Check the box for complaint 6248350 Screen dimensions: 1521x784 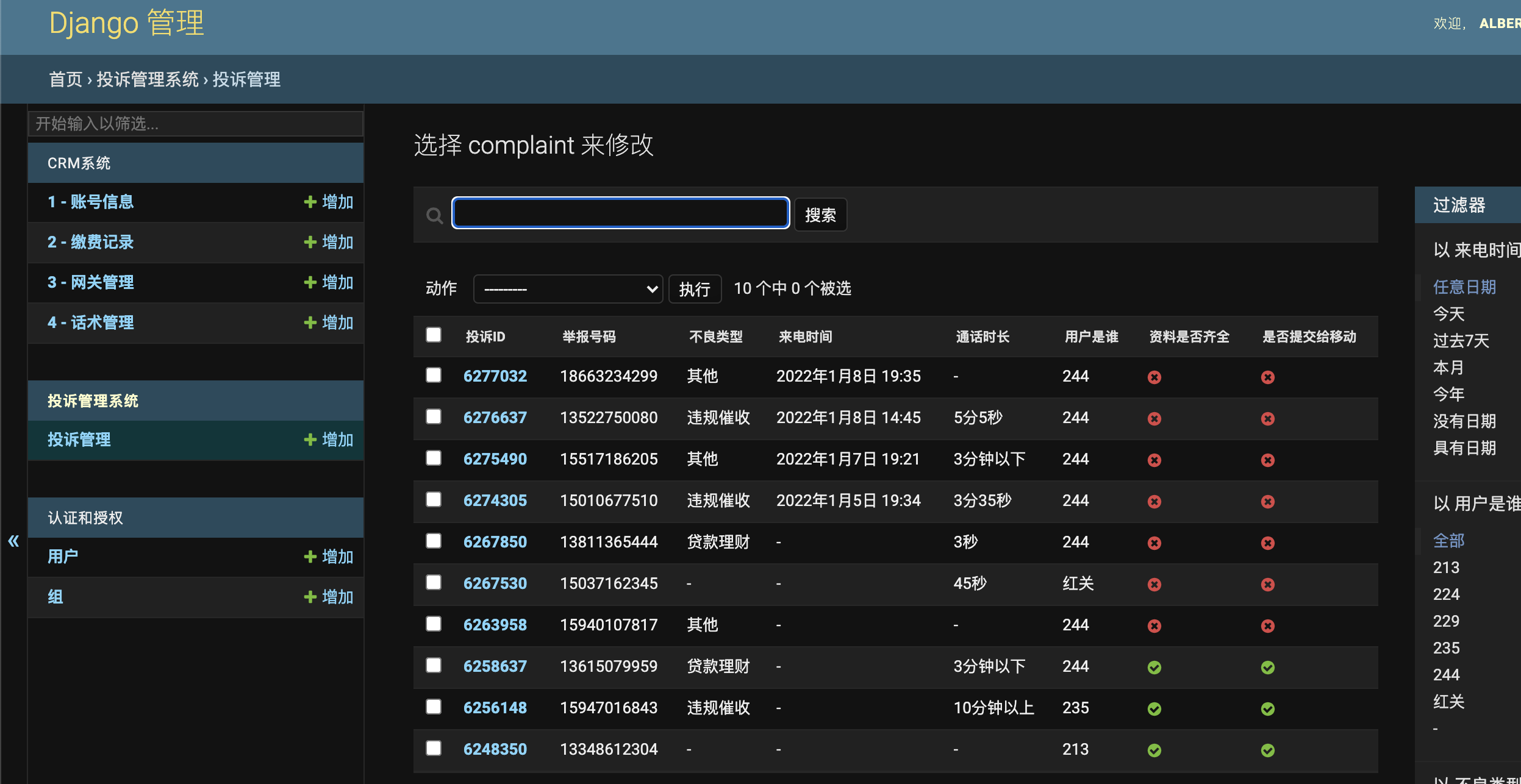tap(434, 748)
